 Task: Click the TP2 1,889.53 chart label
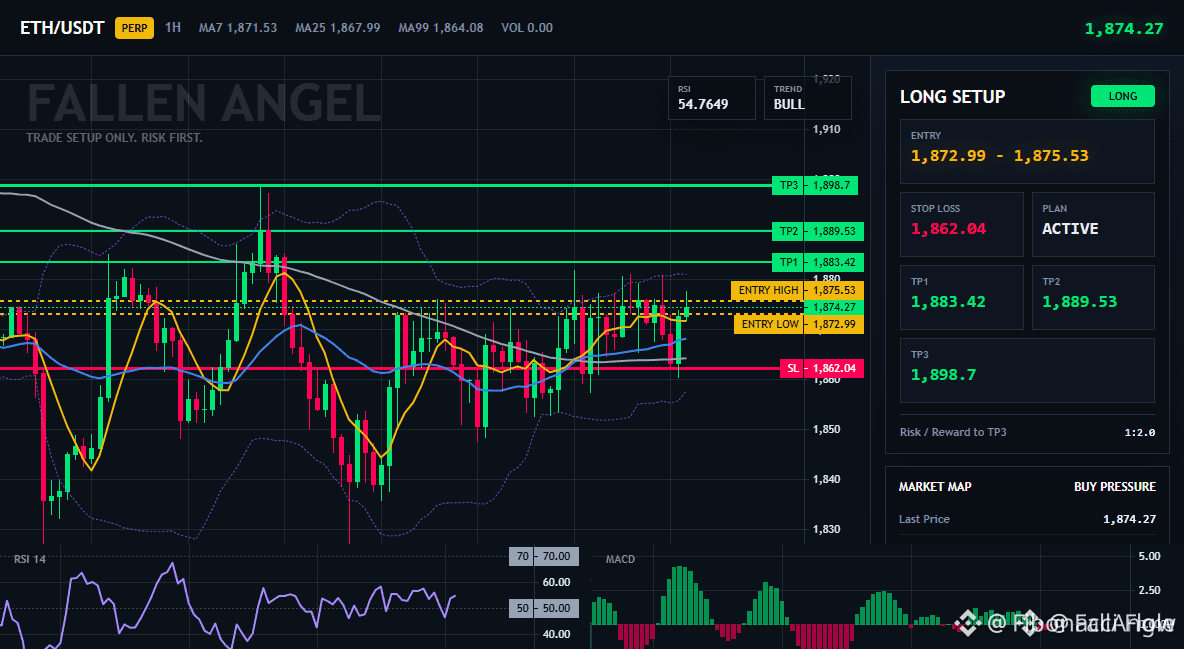(818, 231)
